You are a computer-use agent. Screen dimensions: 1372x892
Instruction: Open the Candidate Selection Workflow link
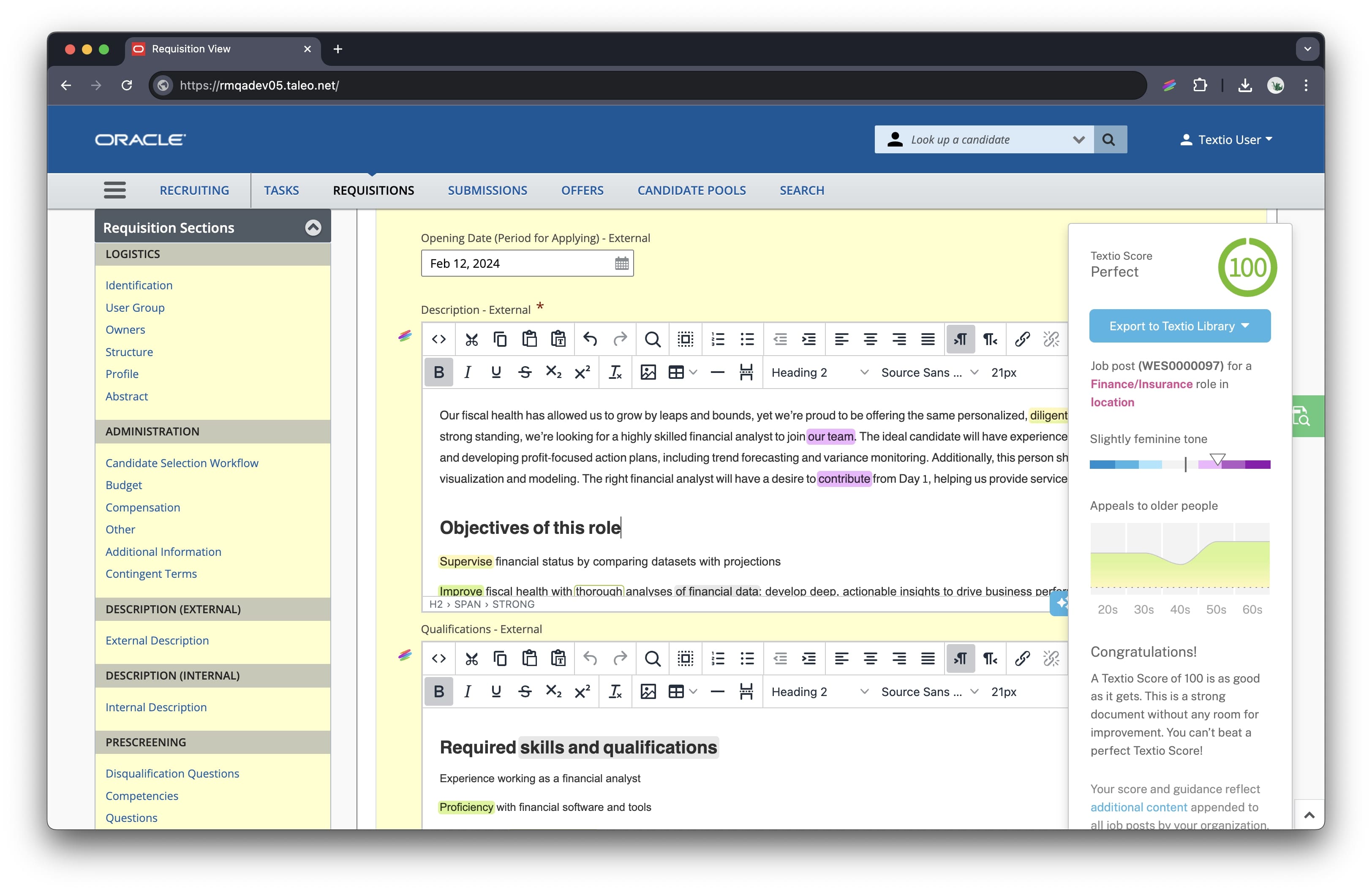182,463
